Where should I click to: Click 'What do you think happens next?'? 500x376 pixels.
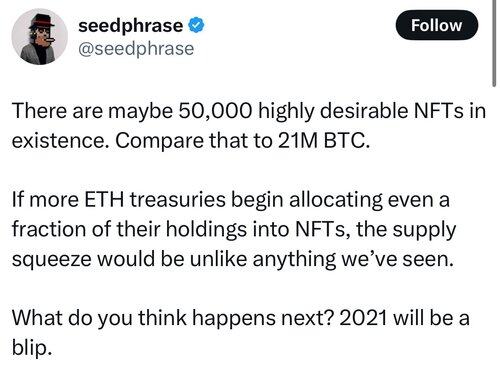point(173,319)
